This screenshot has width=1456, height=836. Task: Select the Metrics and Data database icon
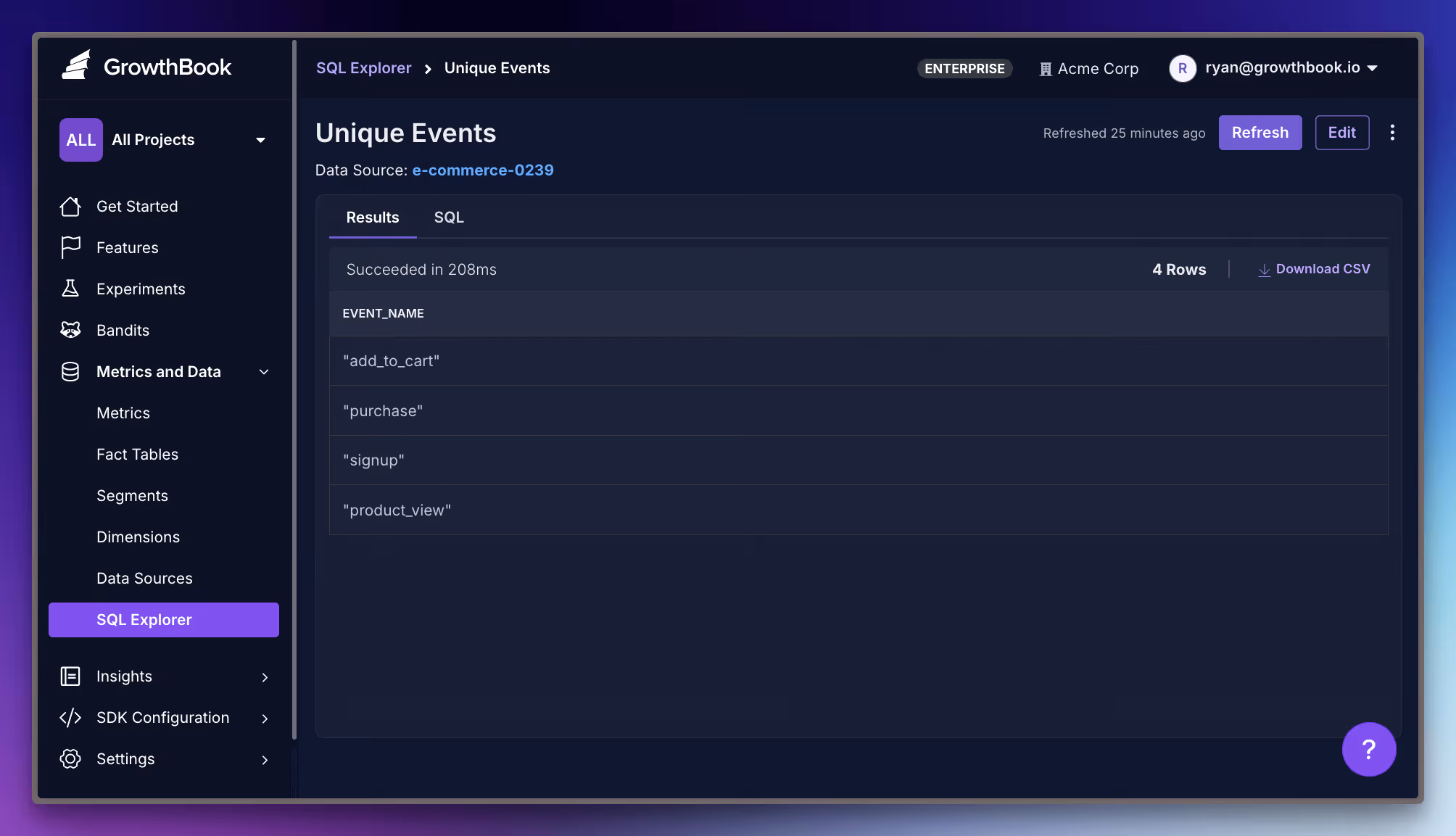coord(71,371)
